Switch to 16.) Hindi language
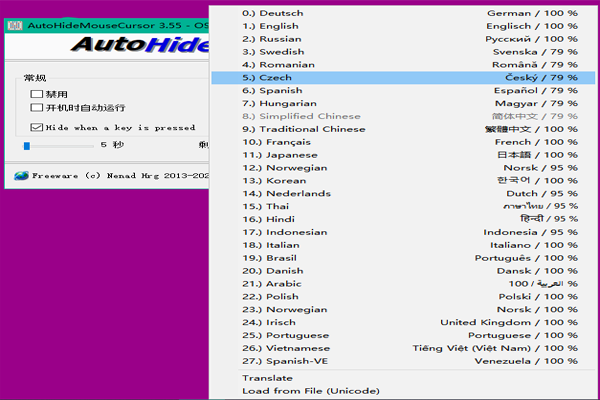Screen dimensions: 600x400 coord(403,219)
